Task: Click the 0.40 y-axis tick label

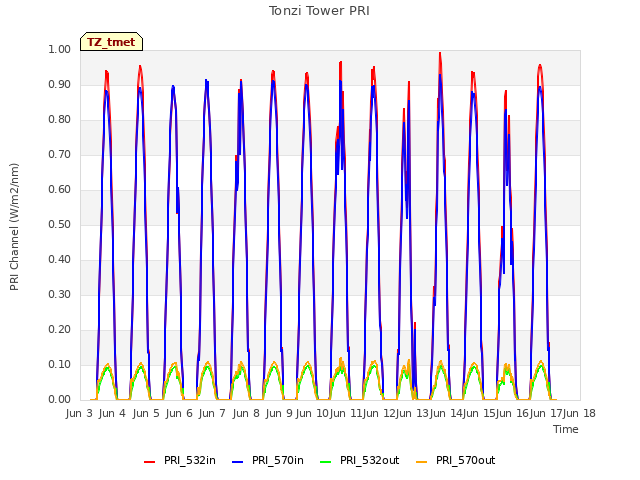Action: pos(60,260)
